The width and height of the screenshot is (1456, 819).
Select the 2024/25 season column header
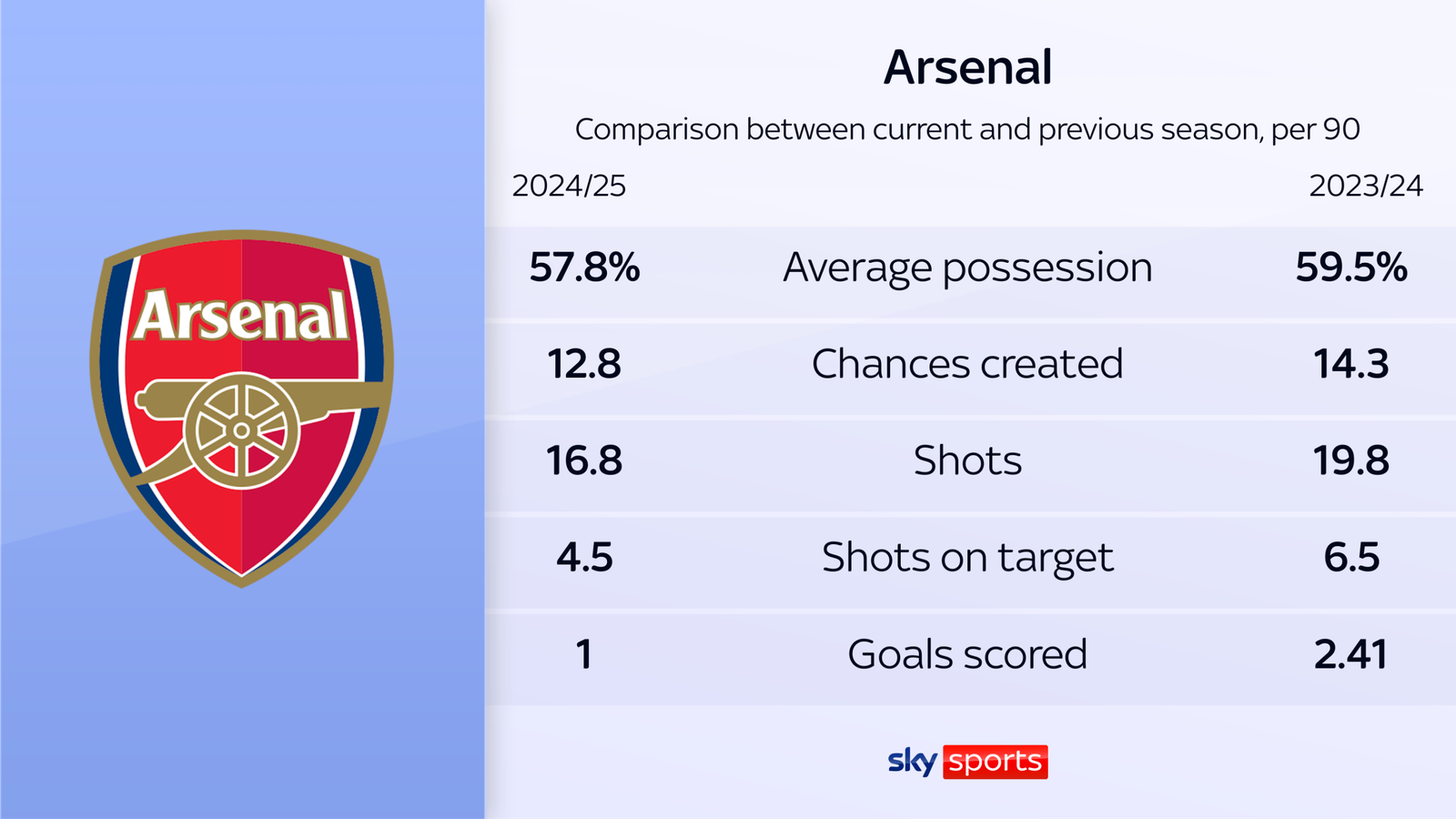pyautogui.click(x=569, y=186)
